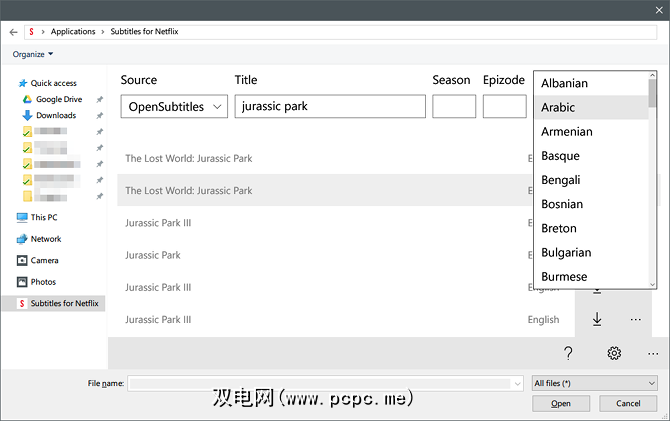
Task: Click Subtitles for Netflix in breadcrumb path
Action: [144, 32]
